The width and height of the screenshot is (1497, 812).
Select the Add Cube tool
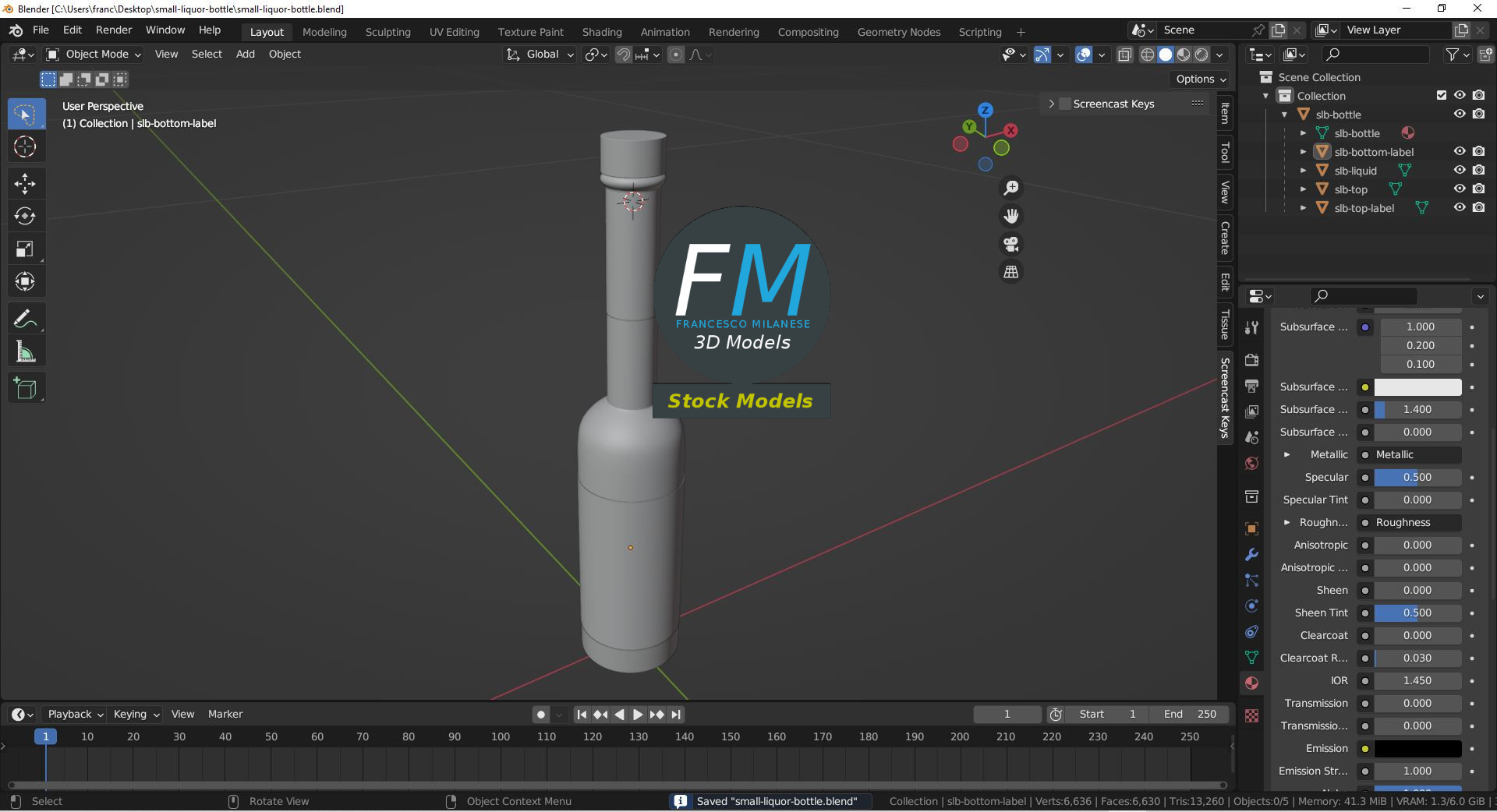25,388
